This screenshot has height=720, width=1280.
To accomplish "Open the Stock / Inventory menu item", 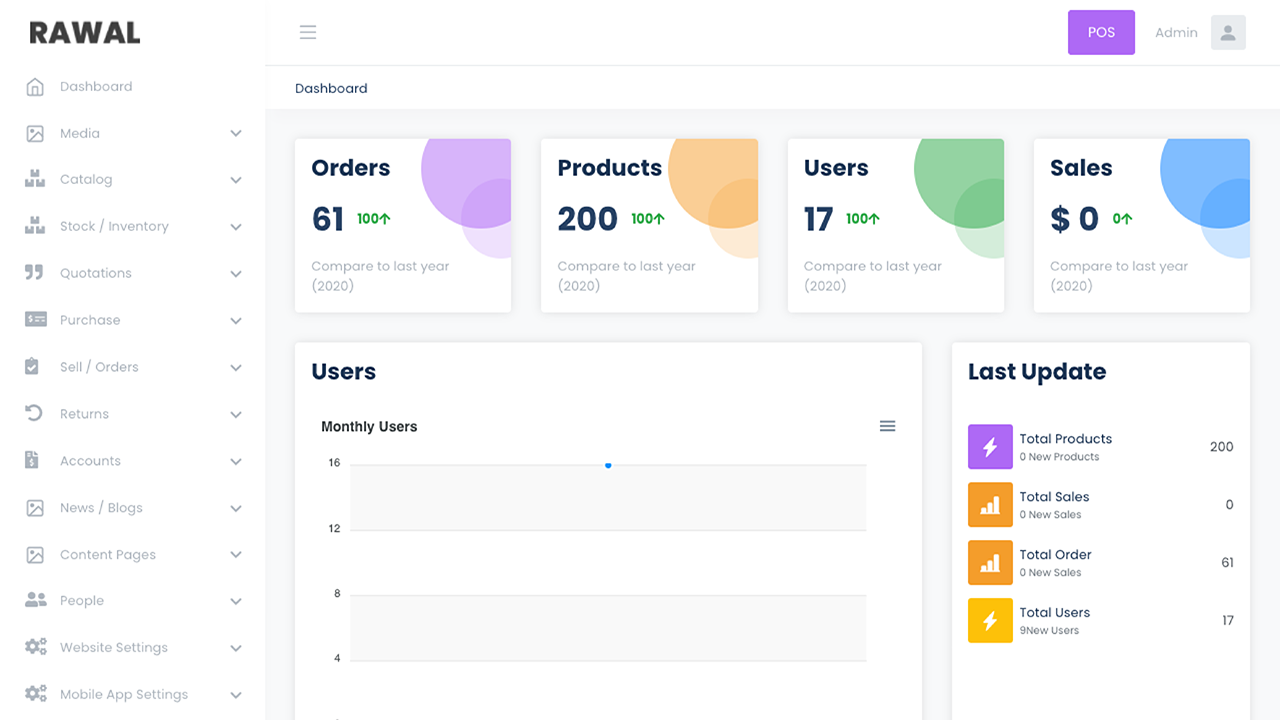I will pyautogui.click(x=114, y=227).
